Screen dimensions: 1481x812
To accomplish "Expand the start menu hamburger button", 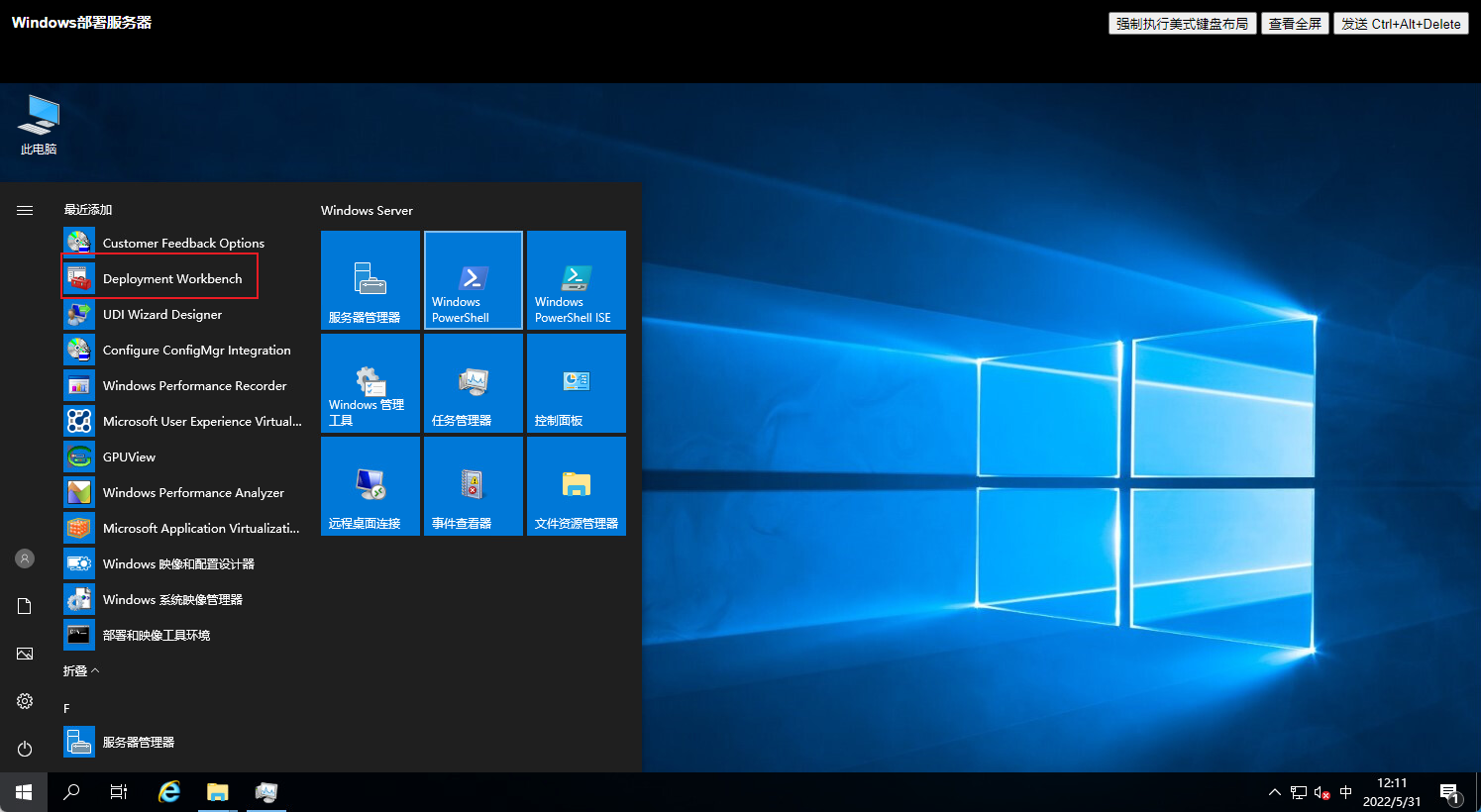I will (25, 210).
